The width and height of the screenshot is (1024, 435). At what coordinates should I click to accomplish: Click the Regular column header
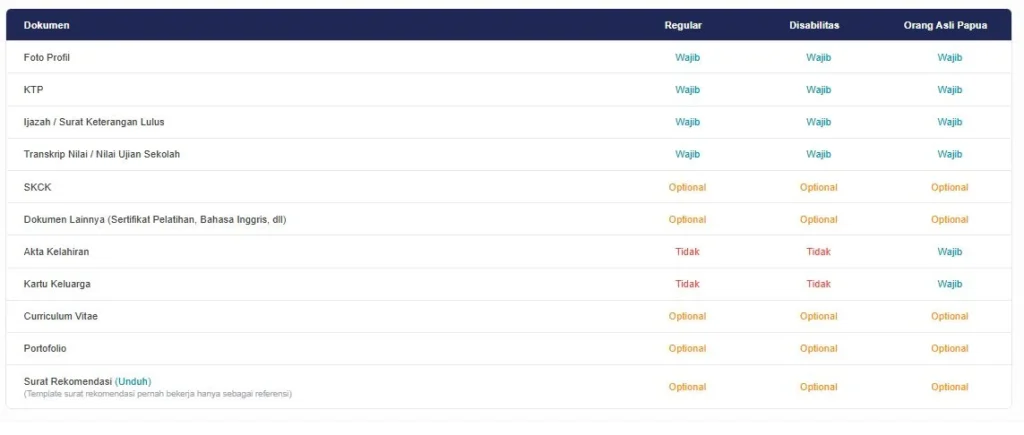[683, 25]
